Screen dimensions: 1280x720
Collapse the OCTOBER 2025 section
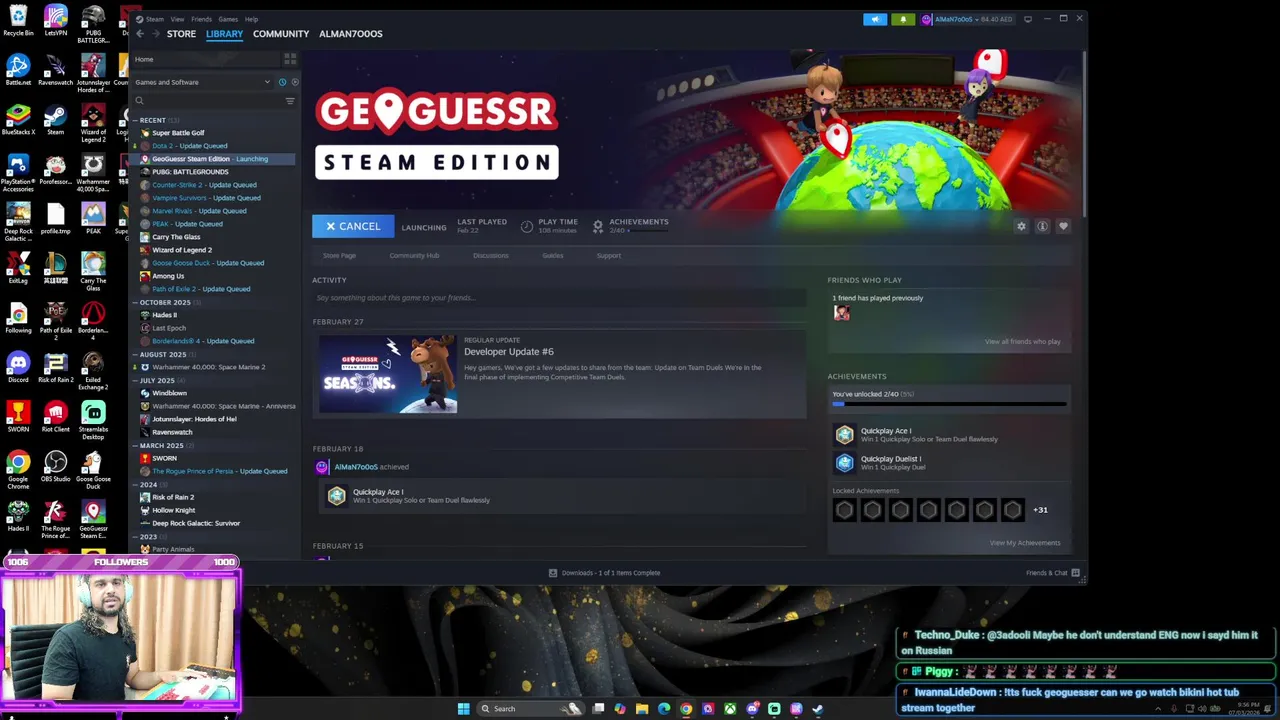coord(135,302)
